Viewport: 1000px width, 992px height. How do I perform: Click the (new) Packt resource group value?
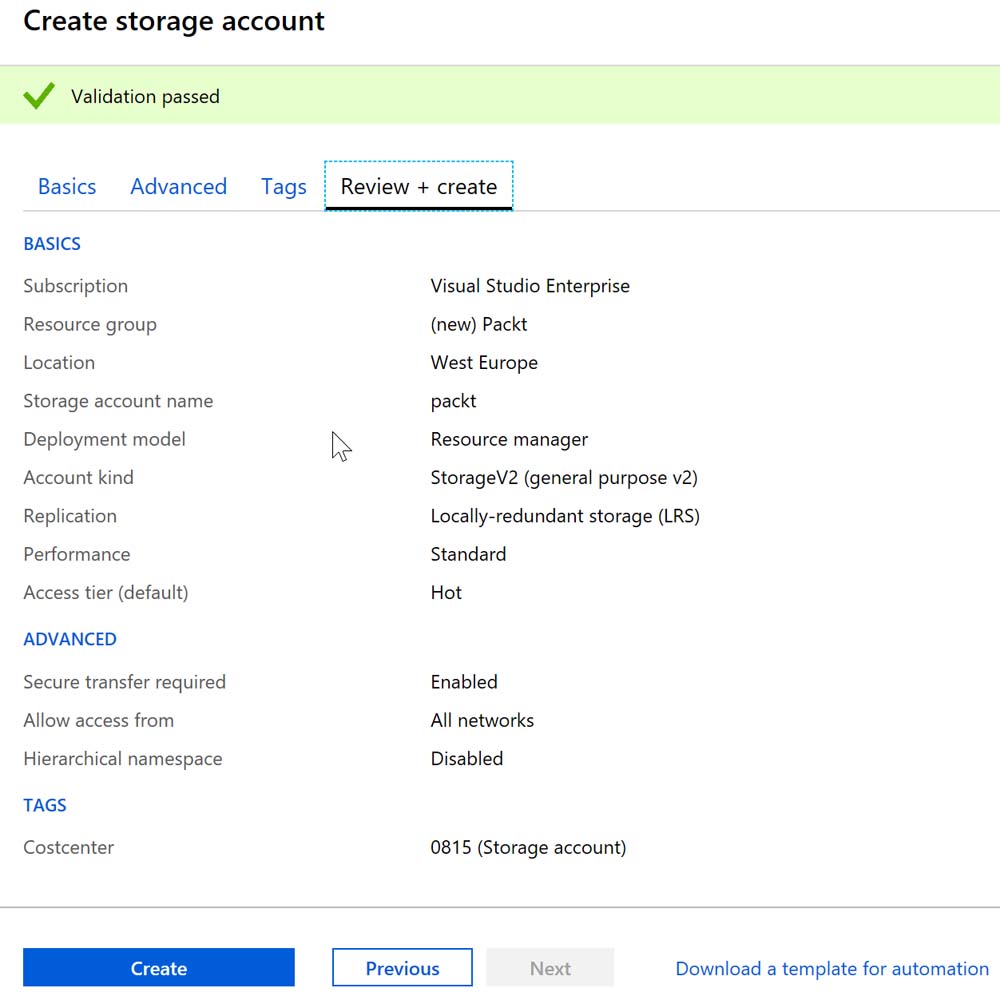pyautogui.click(x=479, y=324)
